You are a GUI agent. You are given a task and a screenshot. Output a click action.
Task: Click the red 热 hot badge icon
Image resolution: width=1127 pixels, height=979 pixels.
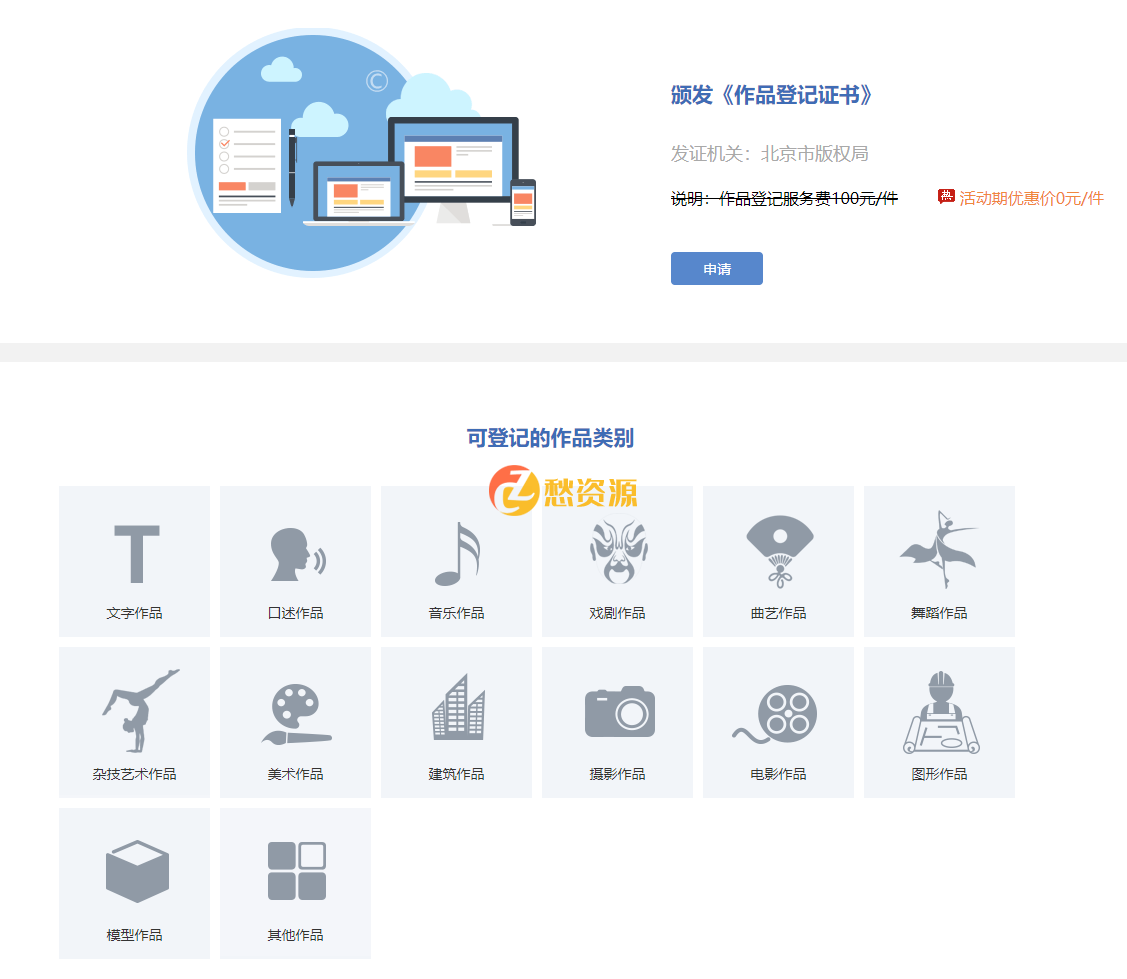945,196
